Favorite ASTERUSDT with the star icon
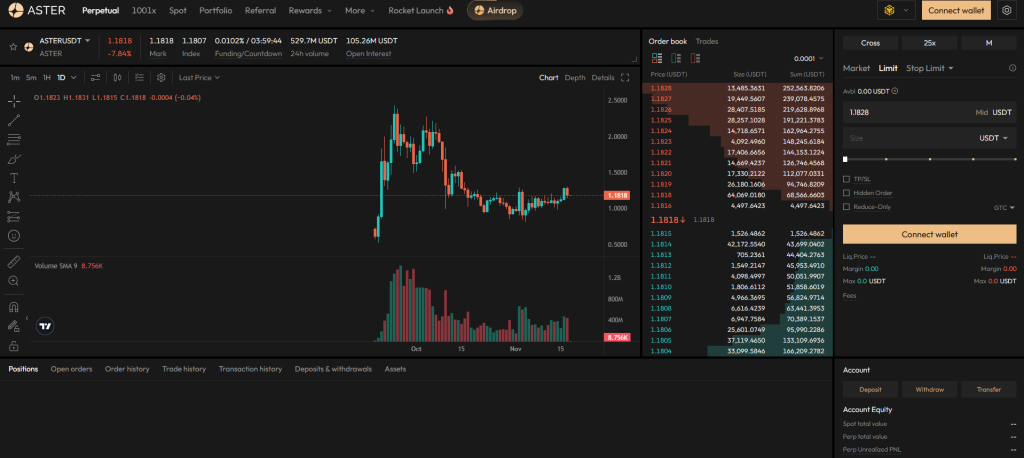 (13, 46)
